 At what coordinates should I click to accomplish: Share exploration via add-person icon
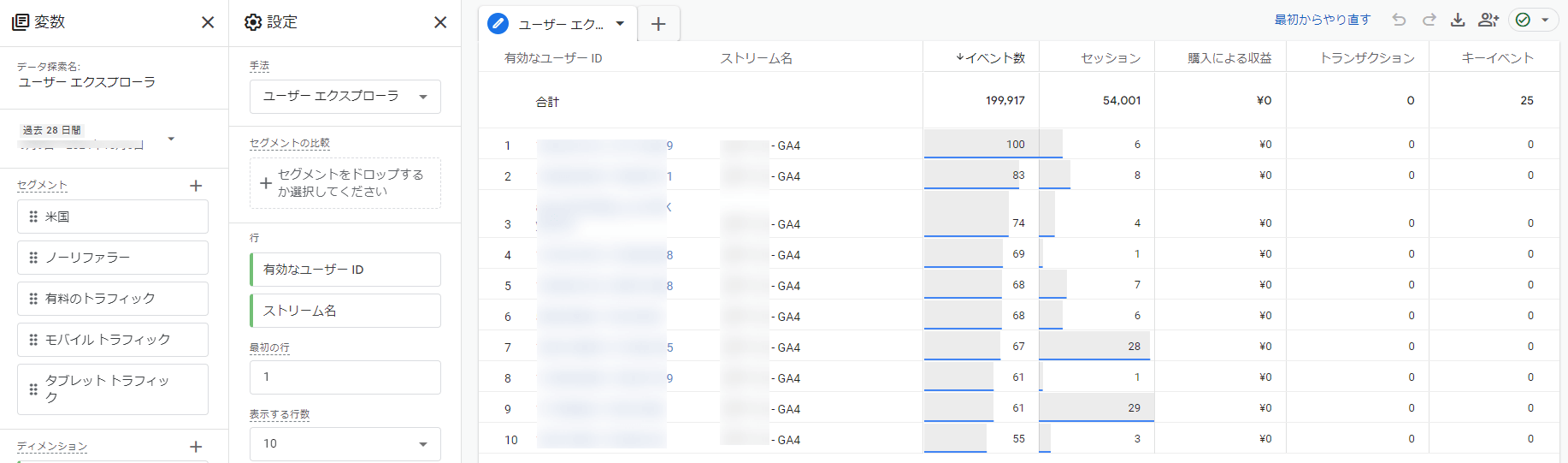(x=1488, y=20)
